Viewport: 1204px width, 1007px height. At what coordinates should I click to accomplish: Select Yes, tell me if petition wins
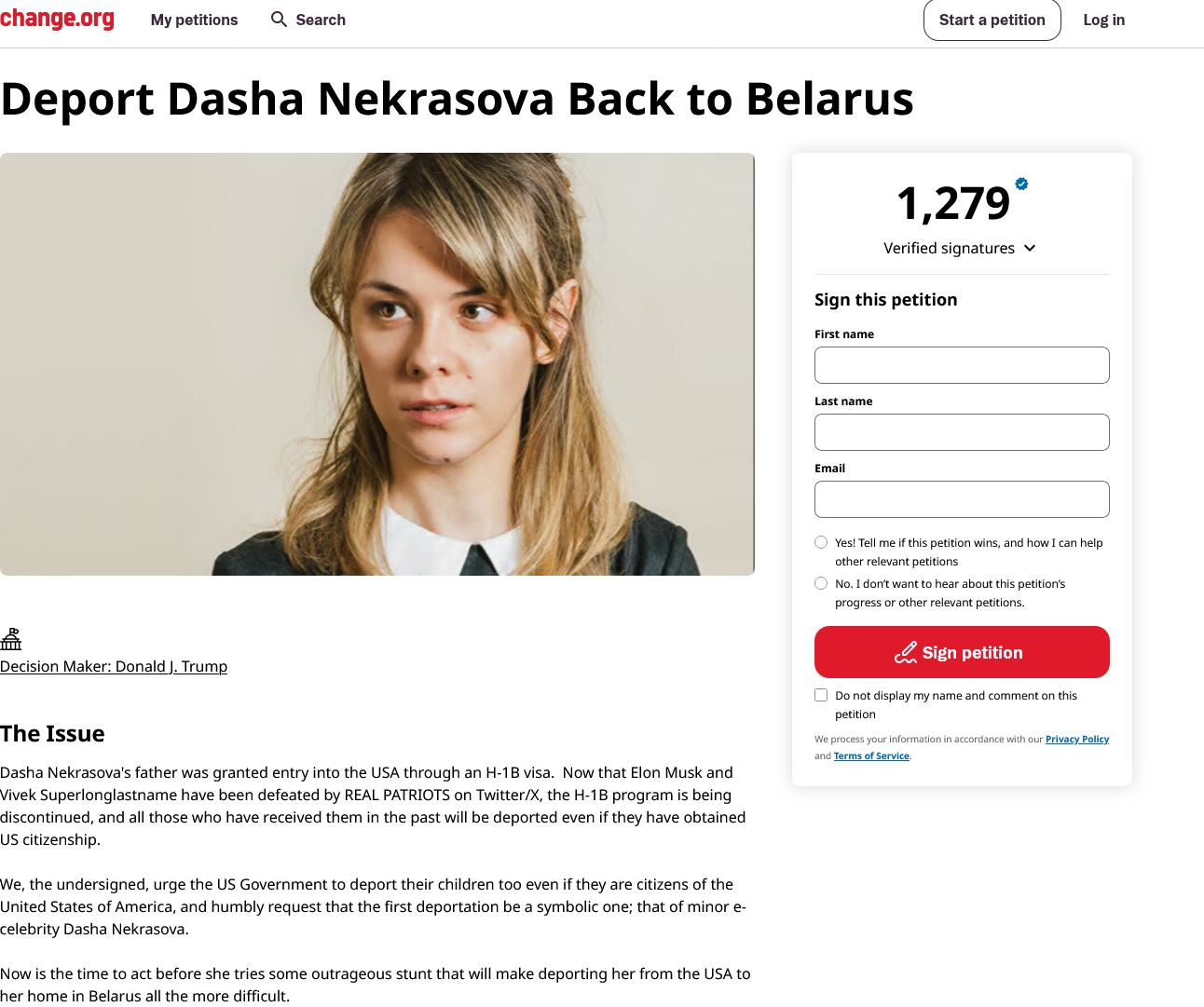click(821, 542)
